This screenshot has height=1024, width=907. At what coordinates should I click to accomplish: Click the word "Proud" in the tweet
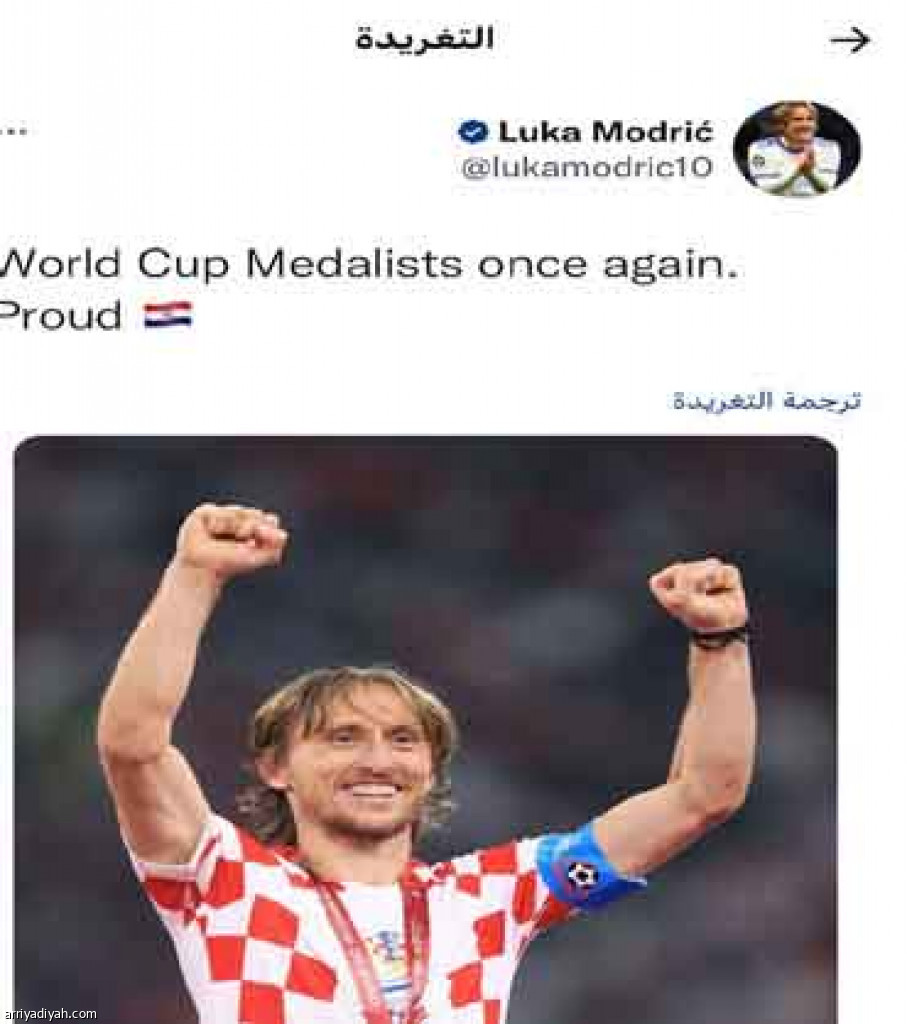62,315
